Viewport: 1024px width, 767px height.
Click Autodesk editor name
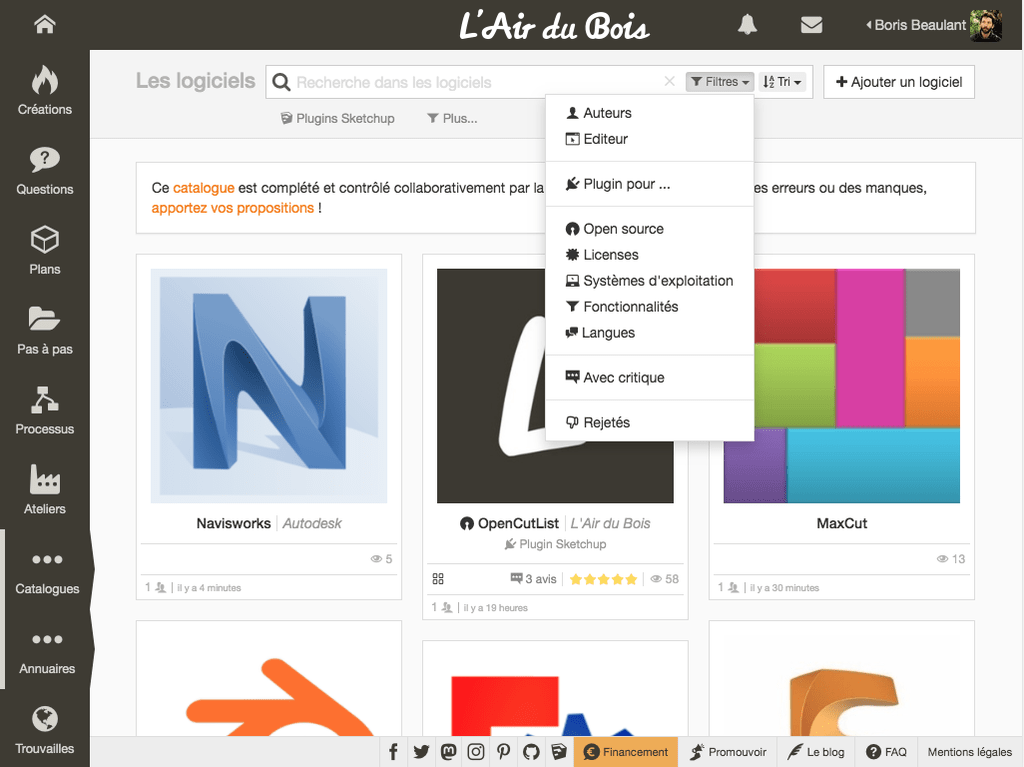[312, 523]
